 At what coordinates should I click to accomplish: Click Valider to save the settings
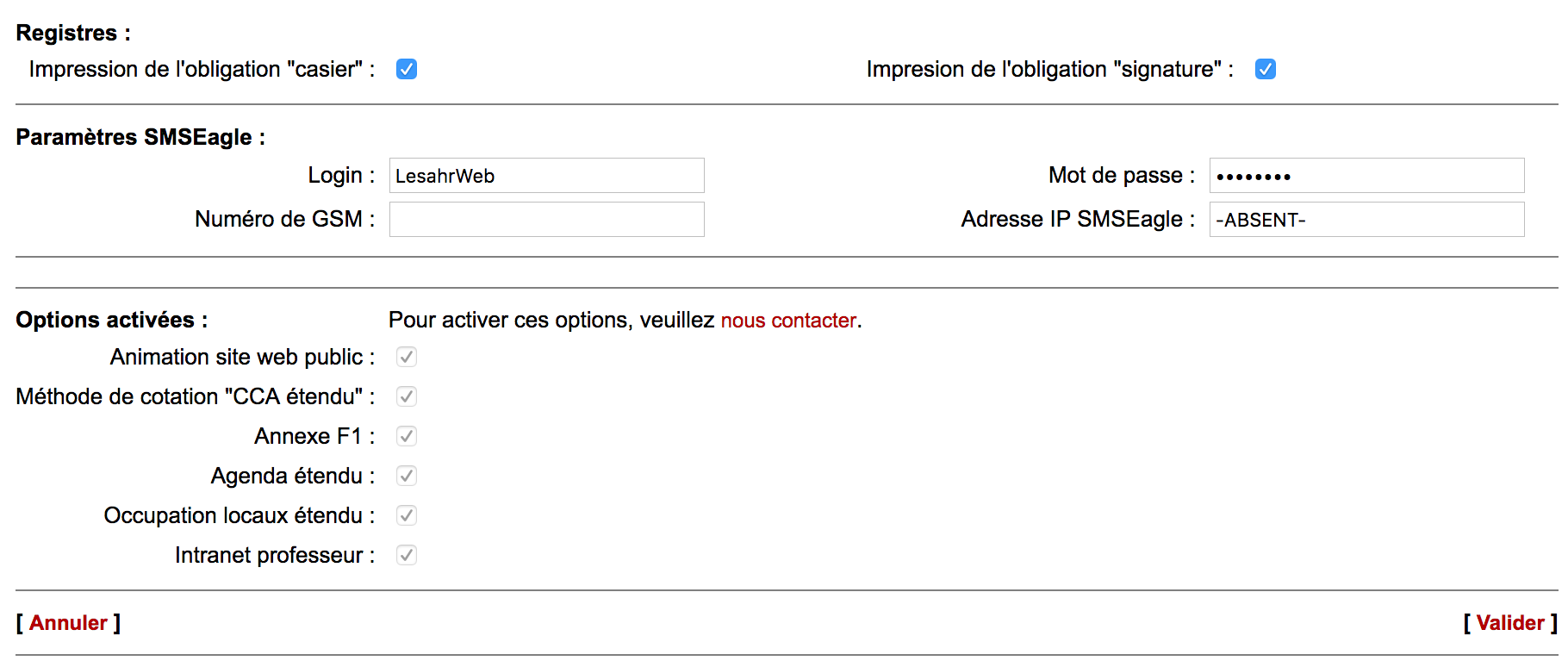point(1509,623)
